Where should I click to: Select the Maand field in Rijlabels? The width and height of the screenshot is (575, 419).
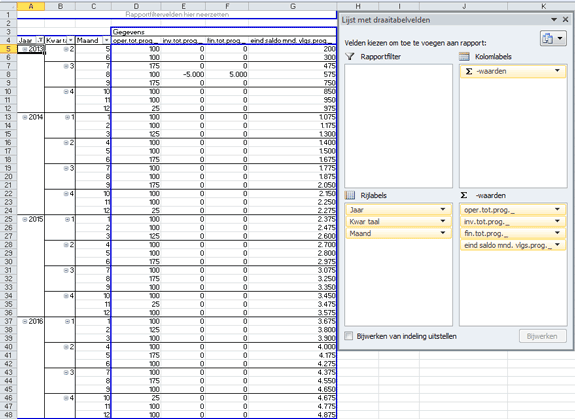(398, 233)
